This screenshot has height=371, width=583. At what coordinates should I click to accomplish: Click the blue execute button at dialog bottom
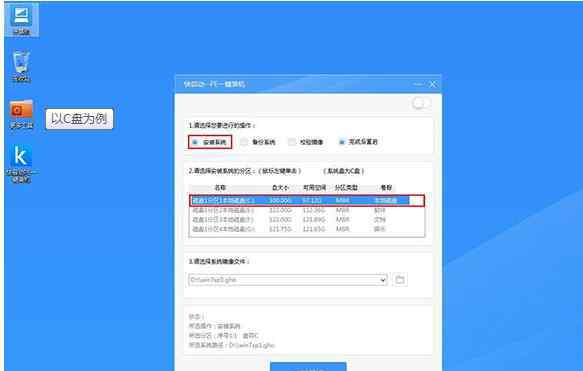[x=308, y=367]
